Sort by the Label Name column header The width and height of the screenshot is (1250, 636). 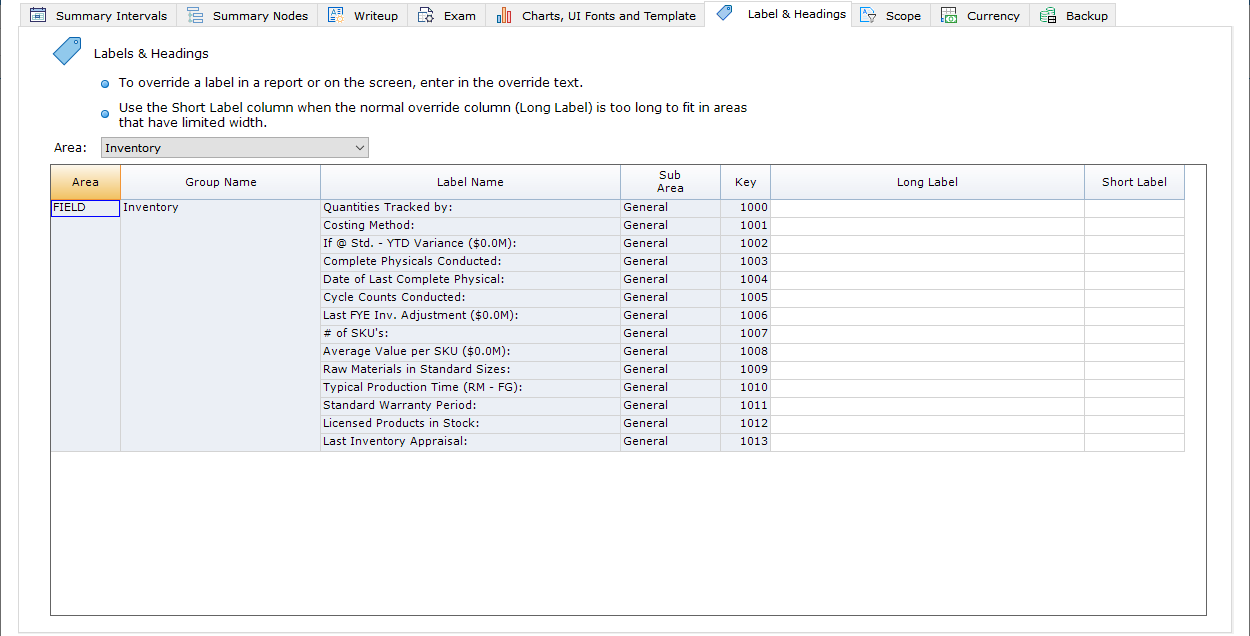pyautogui.click(x=470, y=182)
